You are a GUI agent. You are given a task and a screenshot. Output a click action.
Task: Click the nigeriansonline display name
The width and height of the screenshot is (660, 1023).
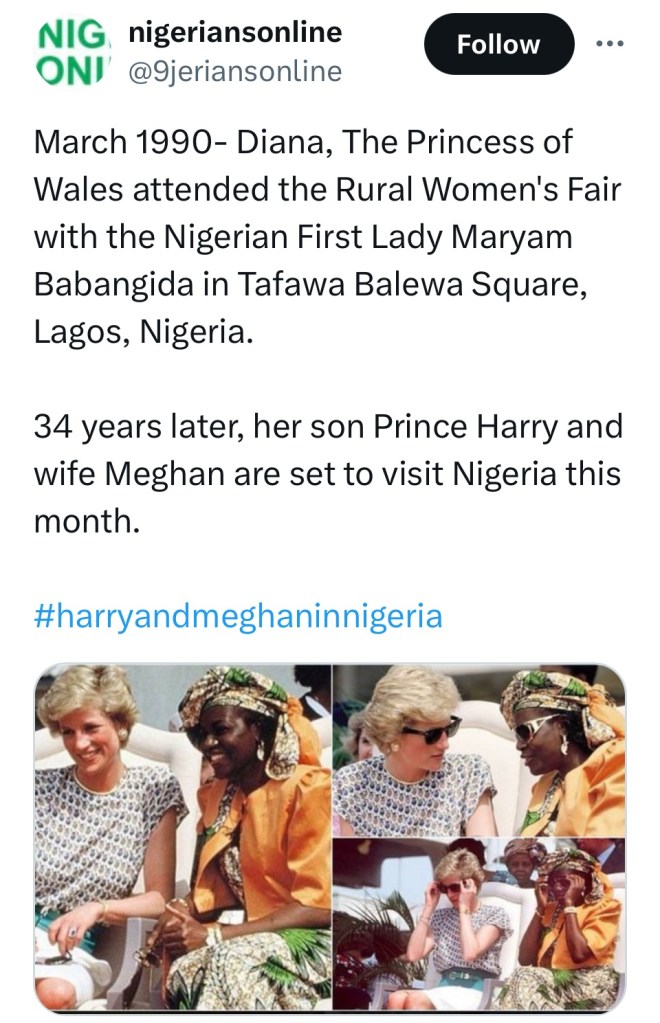236,33
